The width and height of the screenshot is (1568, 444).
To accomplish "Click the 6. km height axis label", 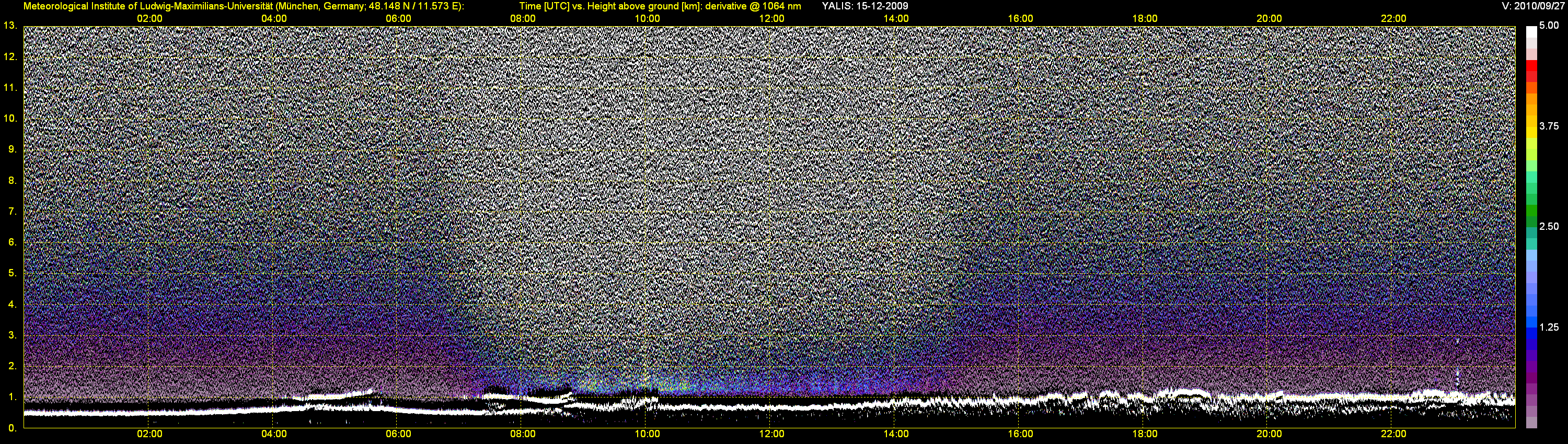I will click(x=12, y=242).
